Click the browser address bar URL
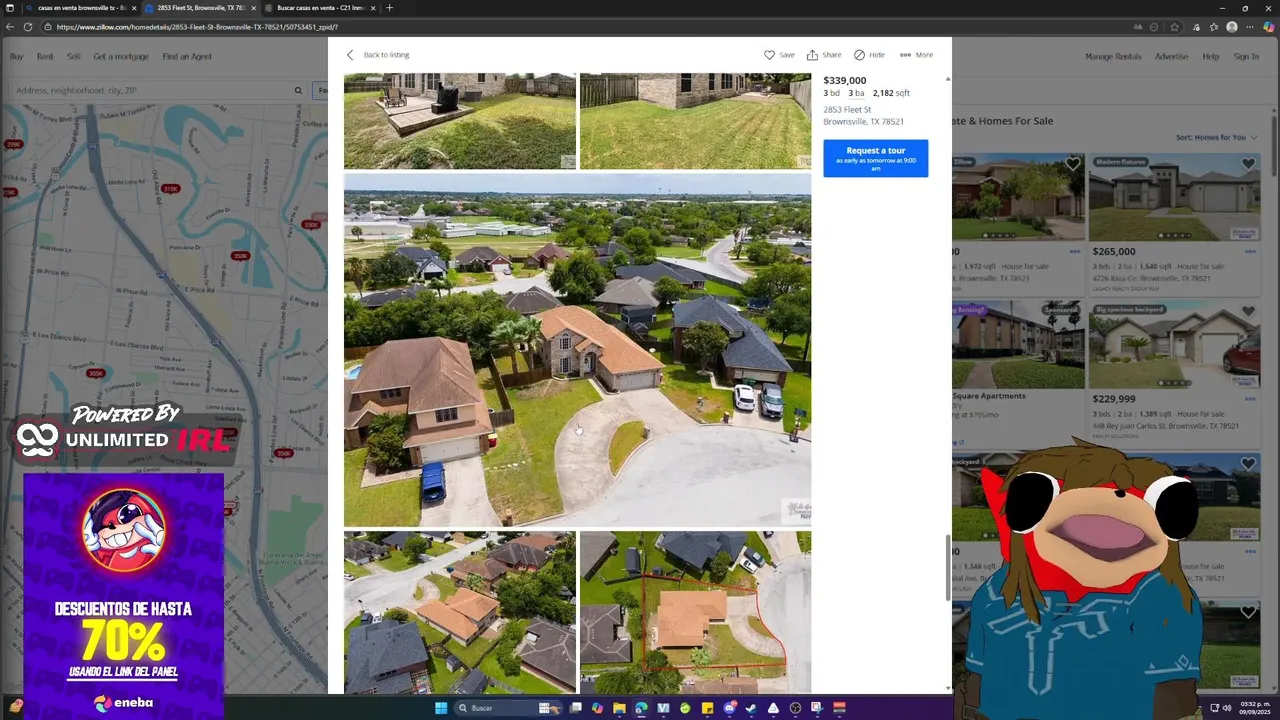 197,27
